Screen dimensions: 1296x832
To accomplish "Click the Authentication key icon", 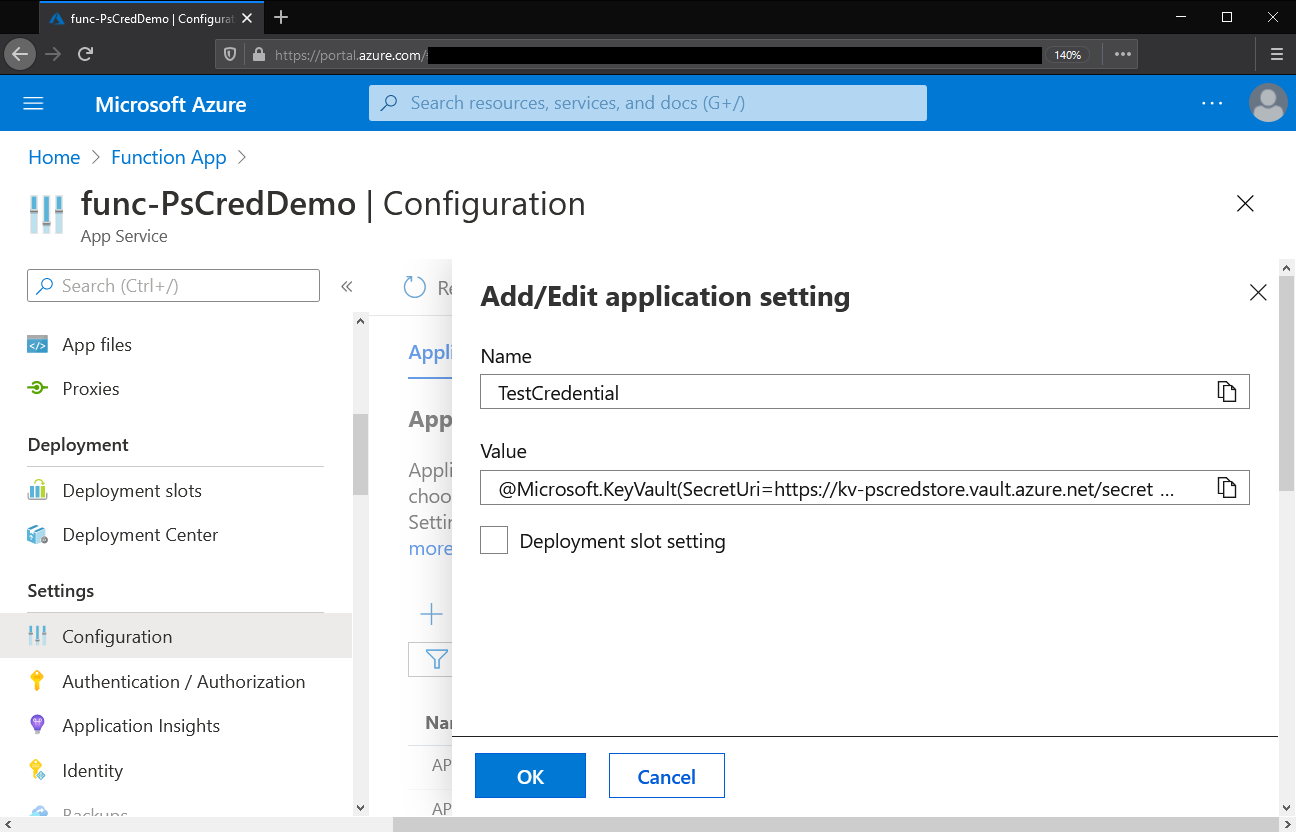I will (37, 681).
